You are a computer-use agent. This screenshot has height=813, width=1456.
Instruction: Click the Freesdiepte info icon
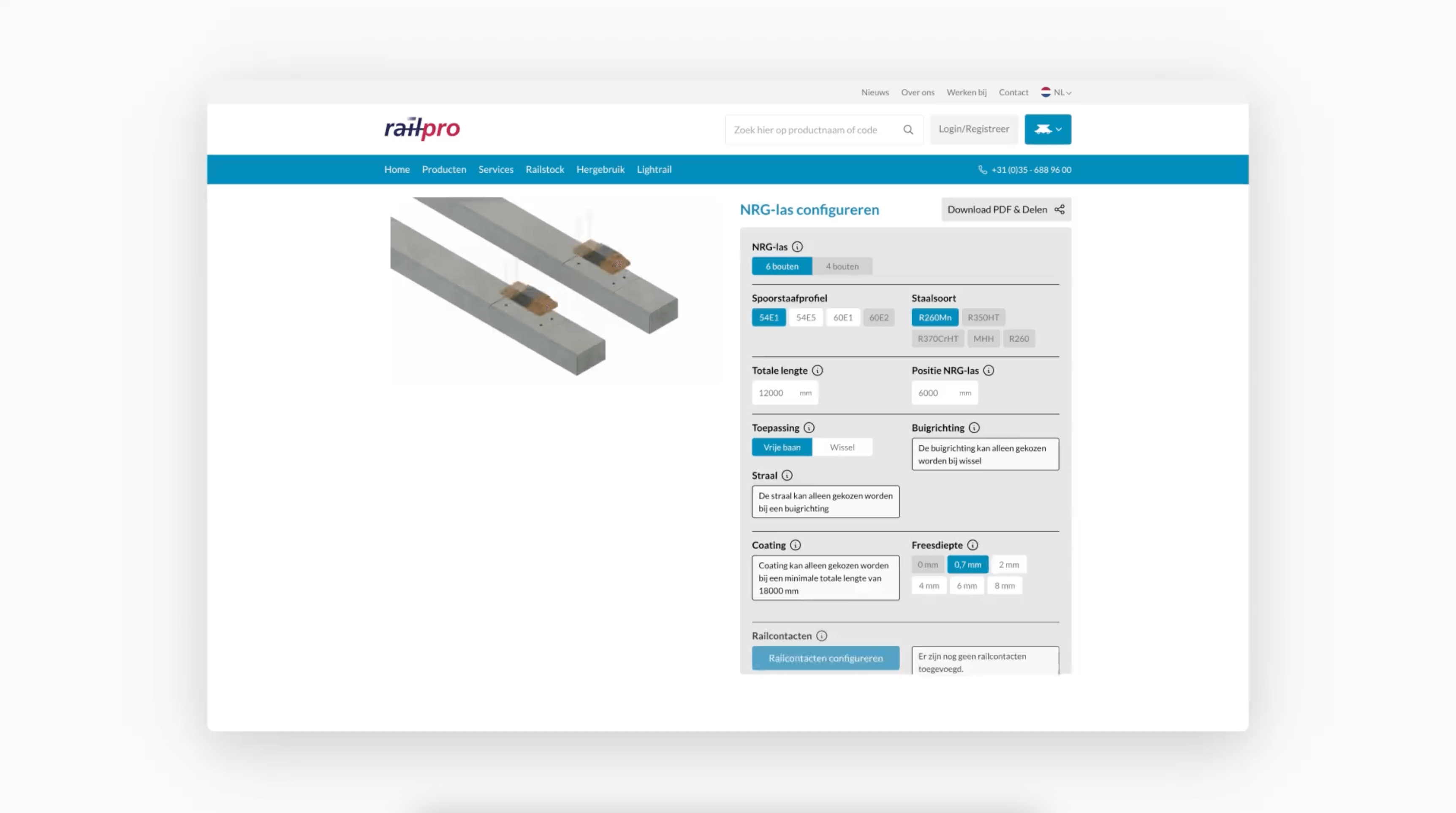972,545
